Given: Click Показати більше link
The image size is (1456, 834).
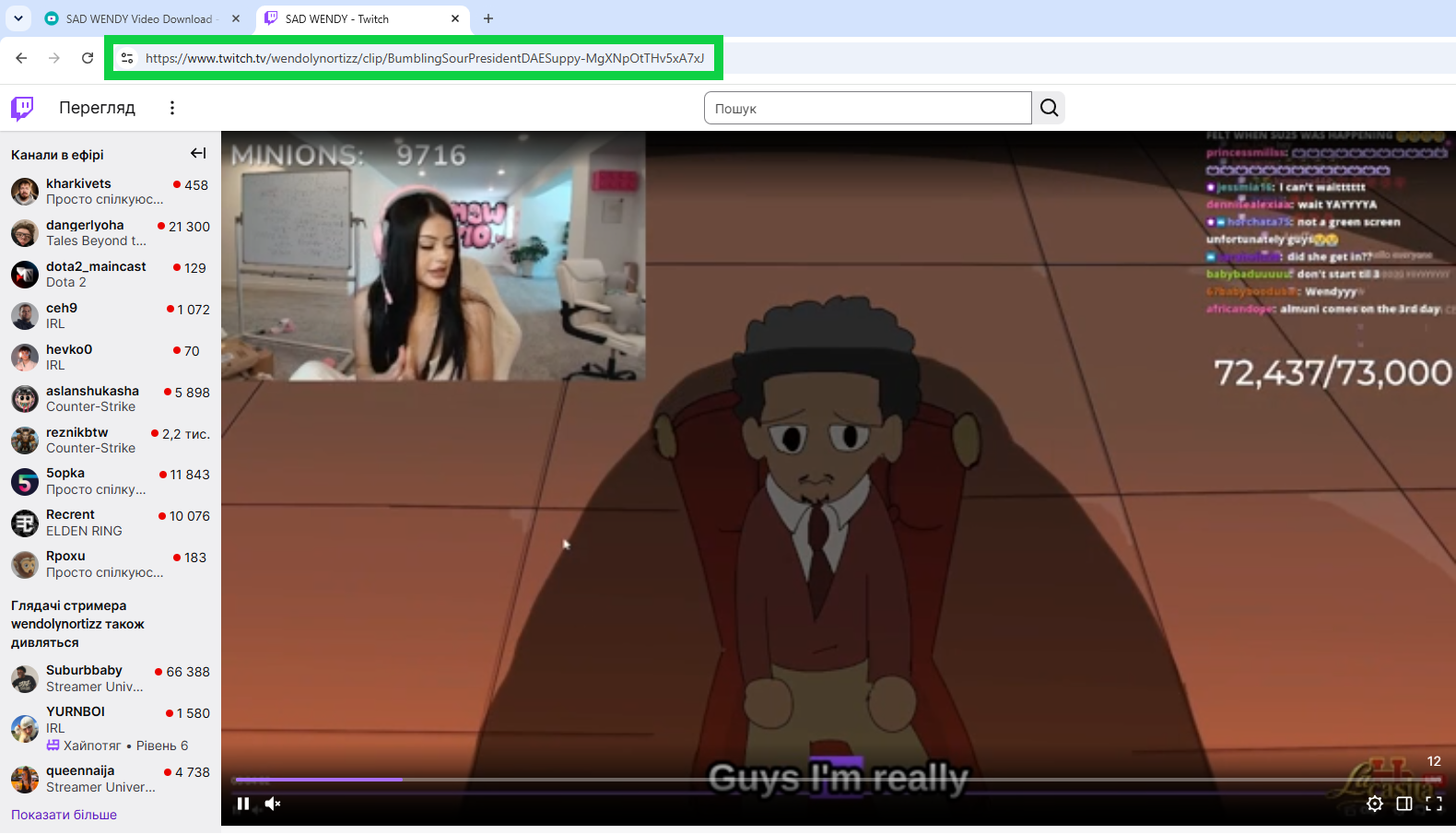Looking at the screenshot, I should (x=64, y=815).
